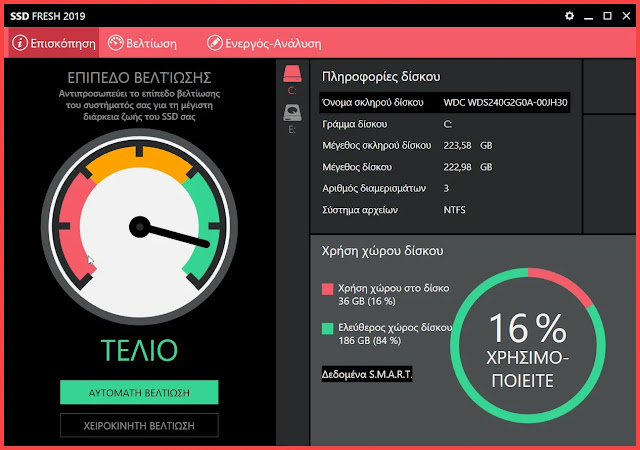The image size is (640, 450).
Task: Choose ΧΕΙΡΟΚΙΝΗΤΗ ΒΕΛΤΙΩΣΗ button
Action: (x=139, y=425)
